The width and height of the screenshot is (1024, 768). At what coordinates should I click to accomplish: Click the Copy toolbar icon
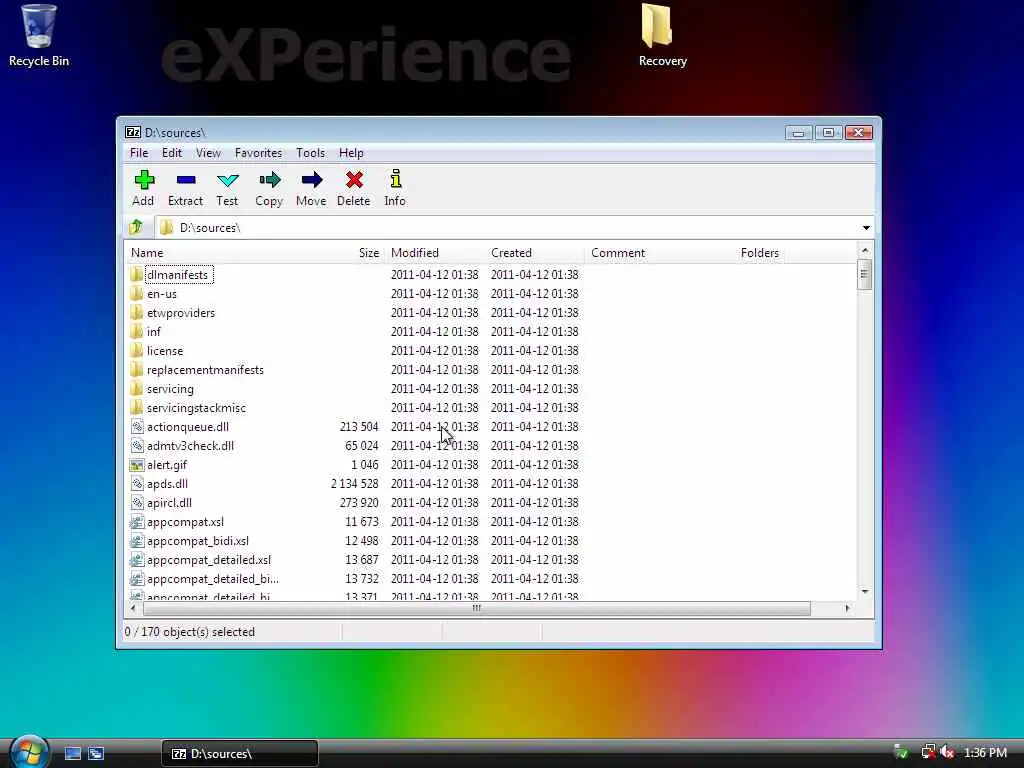tap(269, 180)
